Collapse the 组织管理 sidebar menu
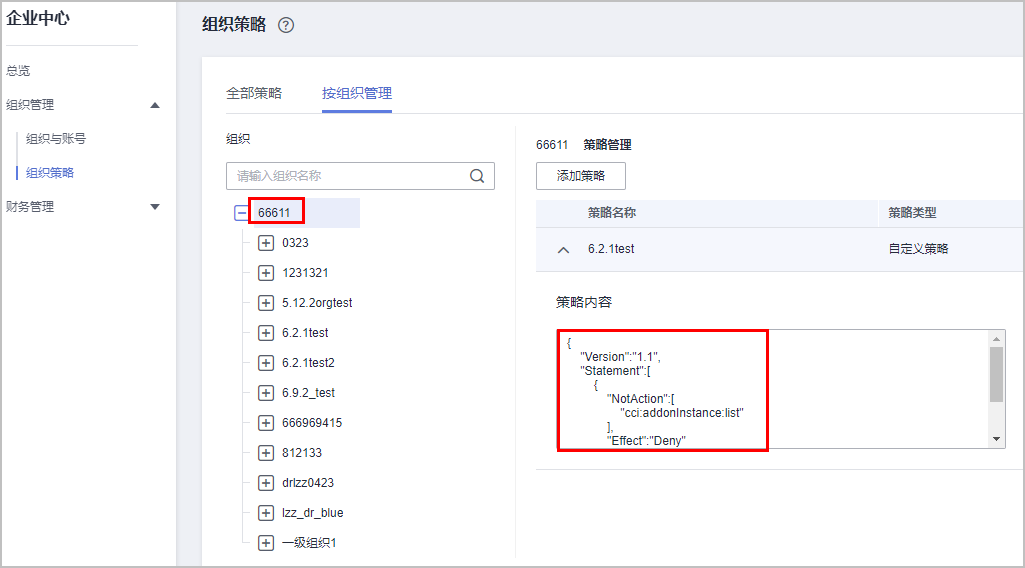The image size is (1025, 568). click(155, 105)
